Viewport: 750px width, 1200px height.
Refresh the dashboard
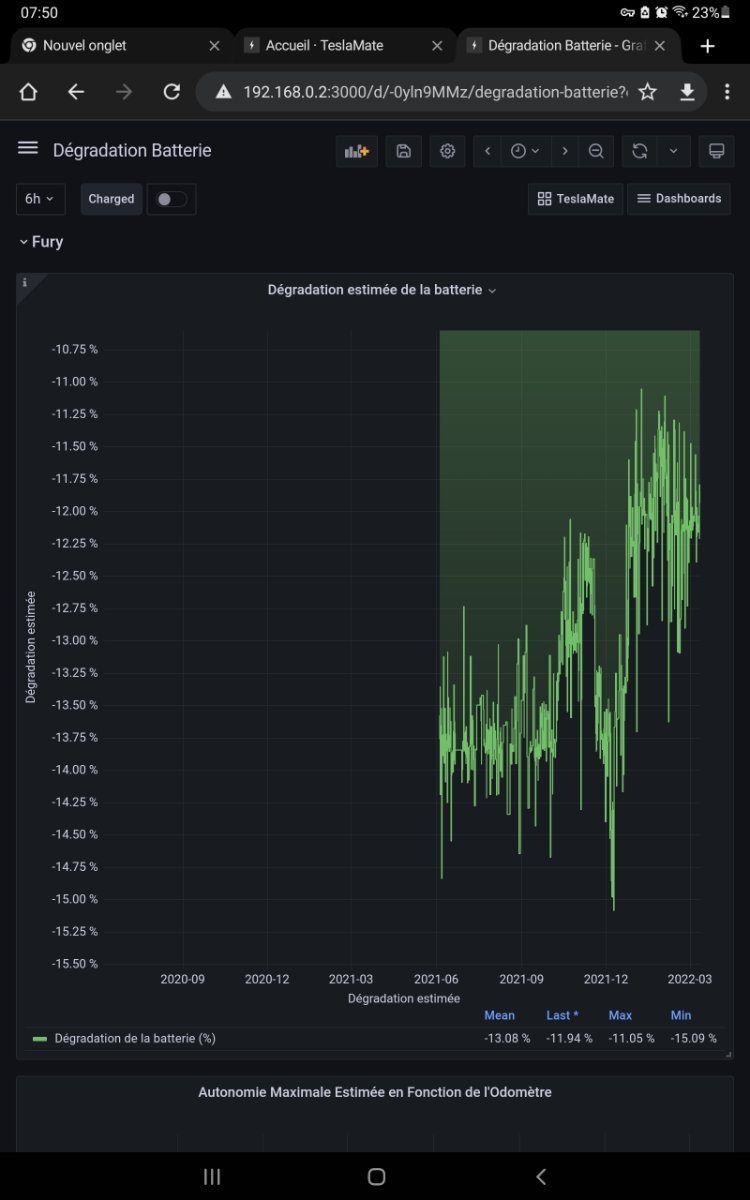point(640,151)
